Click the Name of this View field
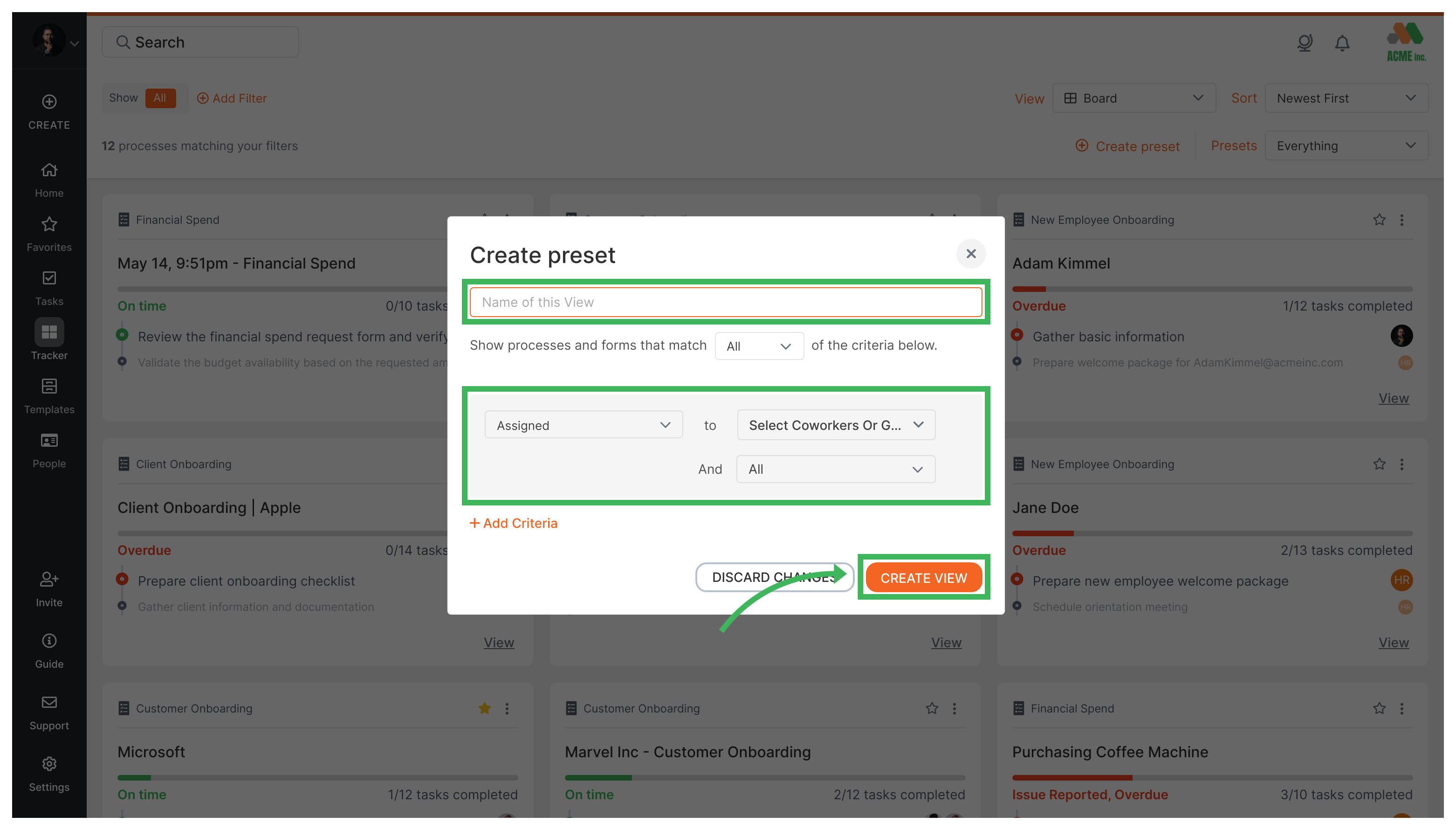The image size is (1456, 830). pyautogui.click(x=725, y=302)
